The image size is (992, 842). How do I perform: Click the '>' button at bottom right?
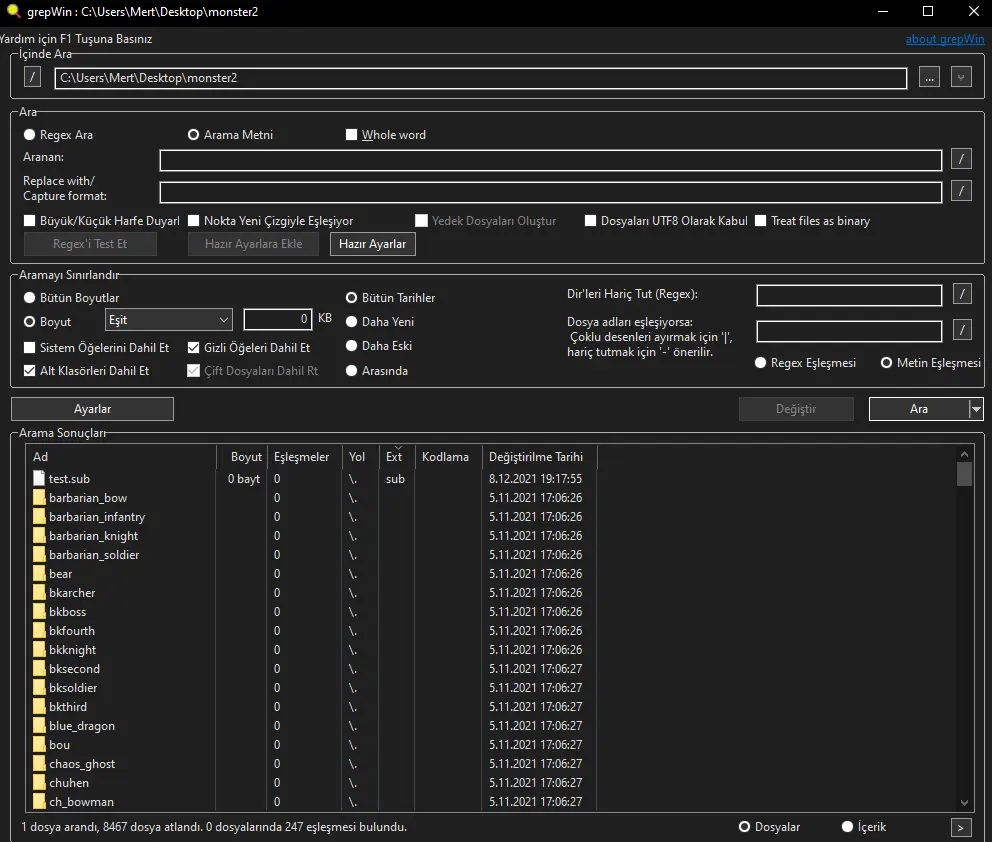click(x=961, y=827)
